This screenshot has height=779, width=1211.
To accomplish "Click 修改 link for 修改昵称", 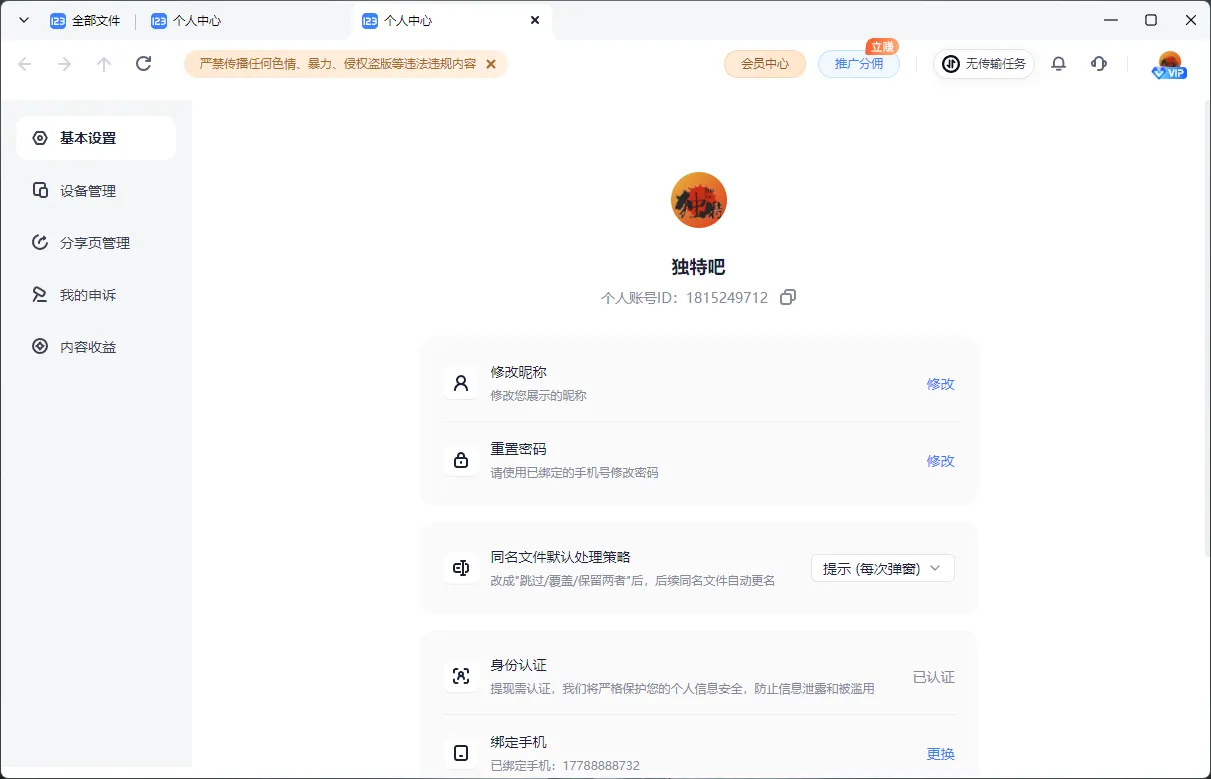I will [940, 384].
